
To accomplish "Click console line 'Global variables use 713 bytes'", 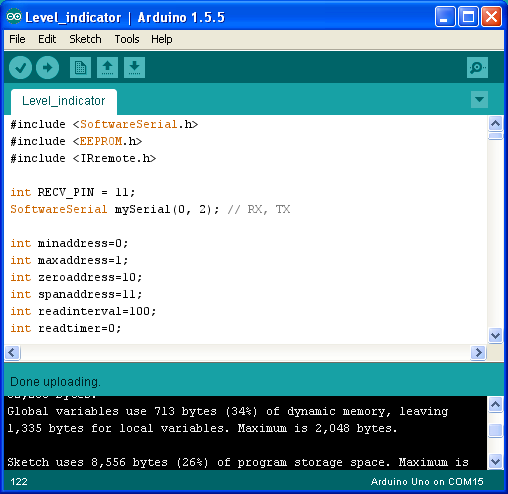I will [x=228, y=411].
